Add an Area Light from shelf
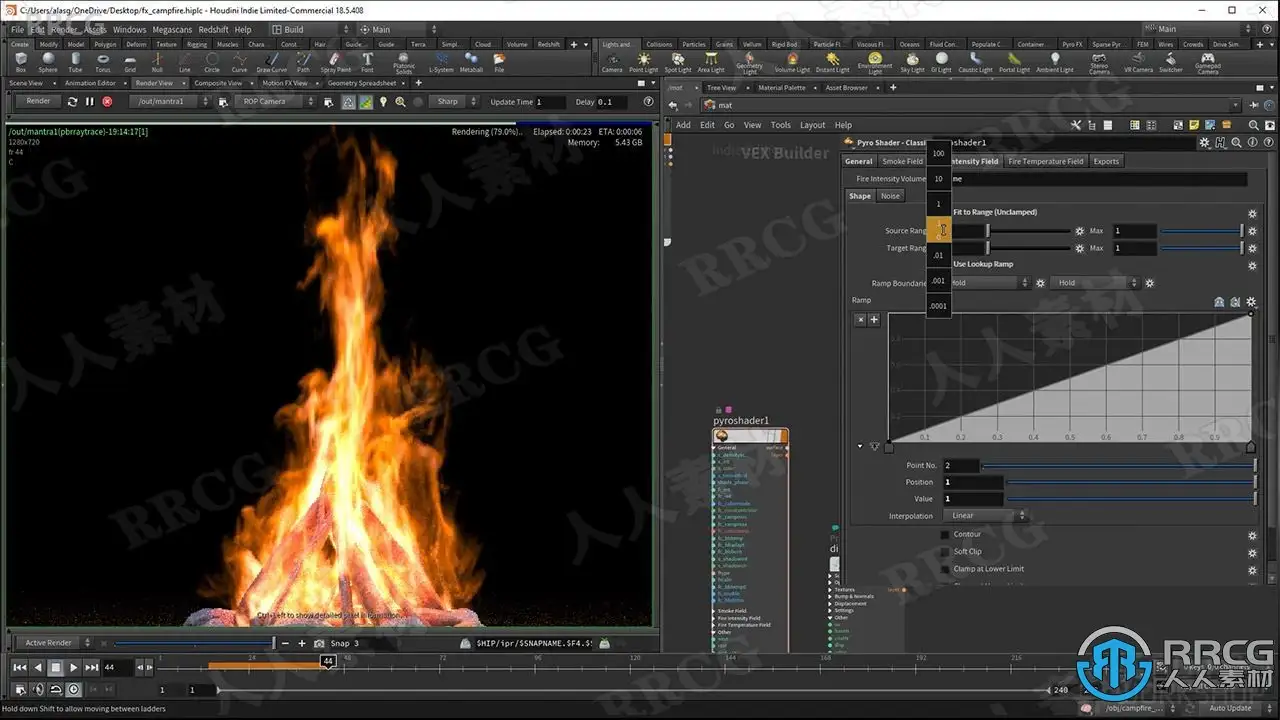Image resolution: width=1280 pixels, height=720 pixels. pos(711,63)
